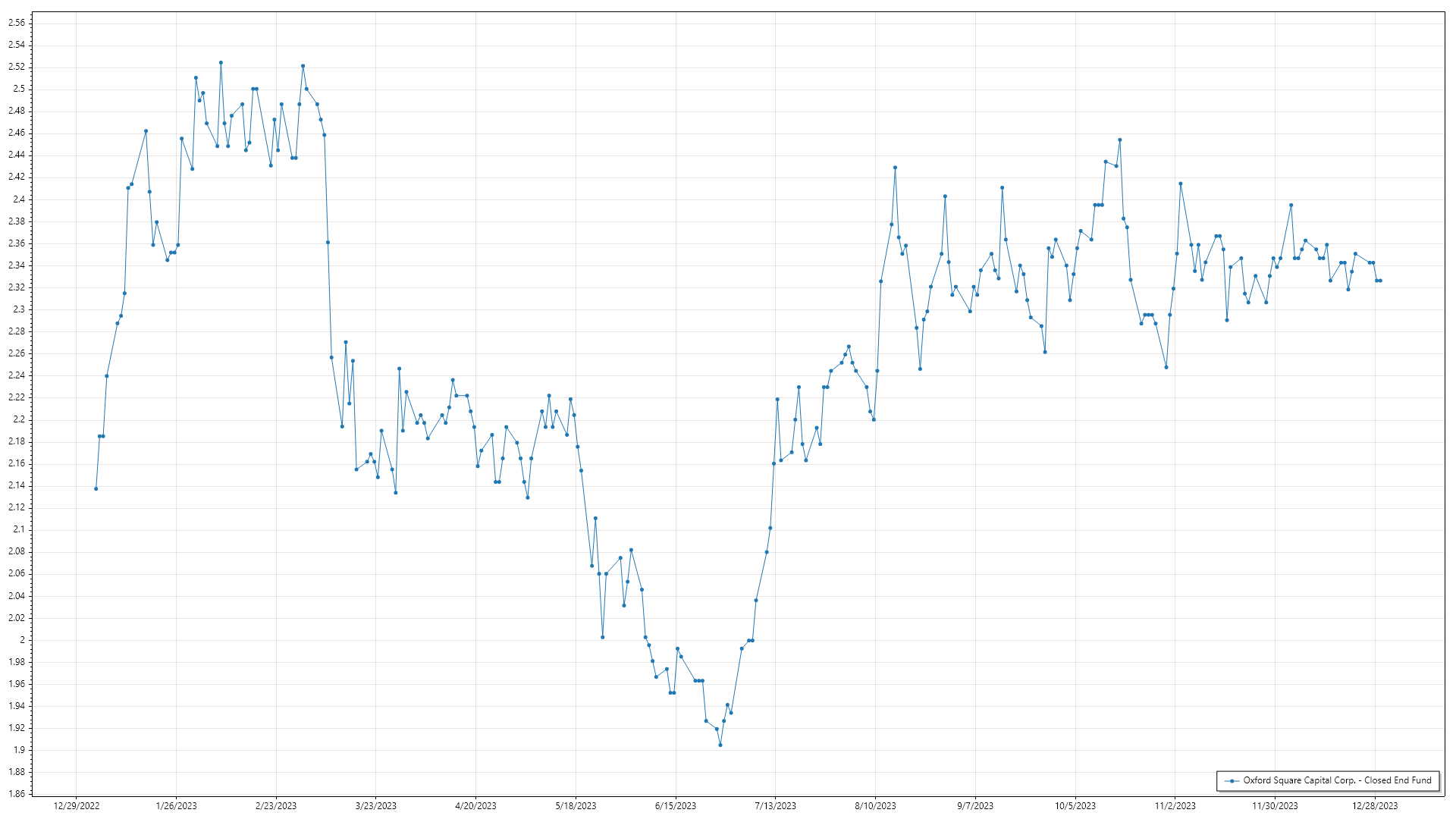
Task: Click the last data point of the series
Action: (x=1380, y=281)
